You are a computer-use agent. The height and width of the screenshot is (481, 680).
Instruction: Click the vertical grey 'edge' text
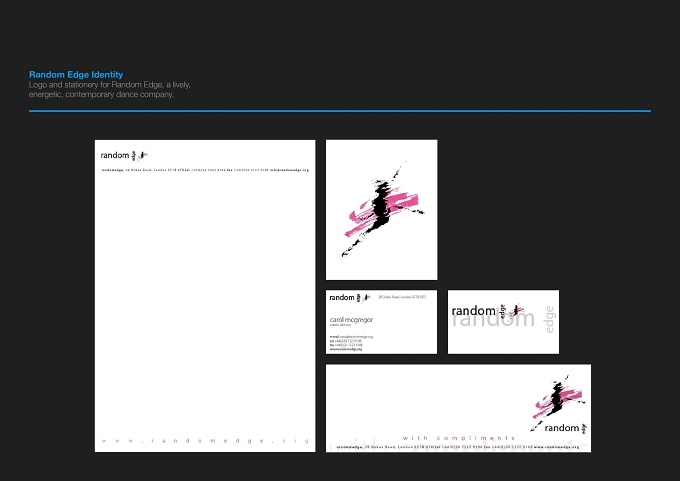(x=549, y=320)
